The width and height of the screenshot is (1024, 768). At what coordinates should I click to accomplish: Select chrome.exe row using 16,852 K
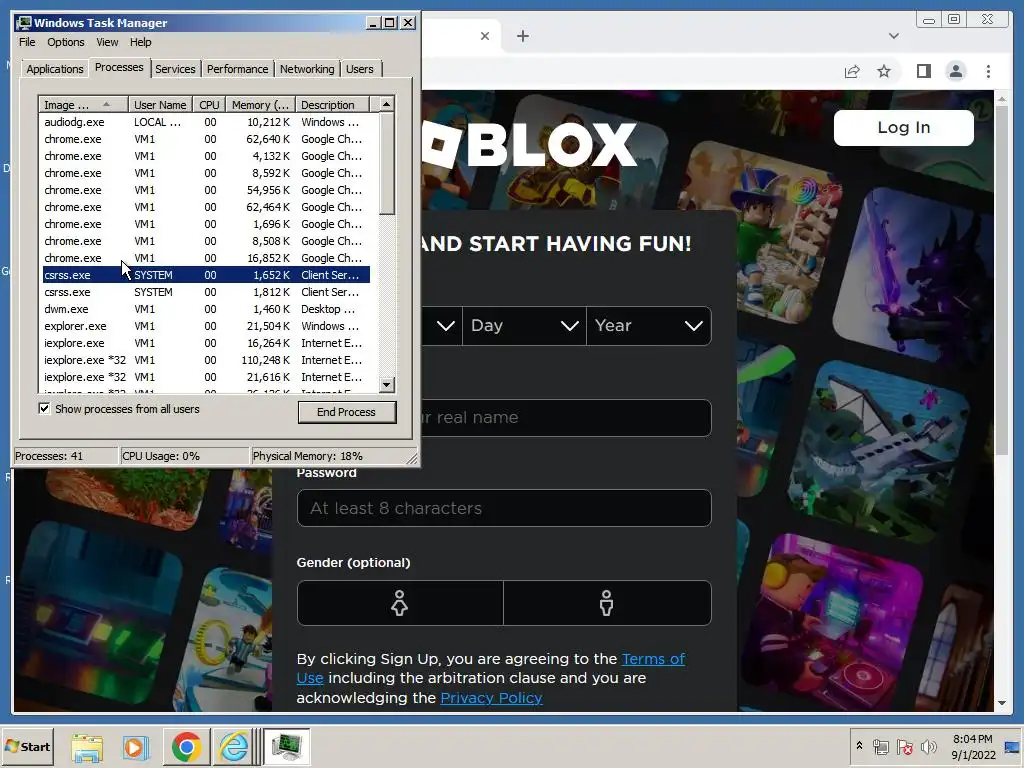tap(206, 258)
